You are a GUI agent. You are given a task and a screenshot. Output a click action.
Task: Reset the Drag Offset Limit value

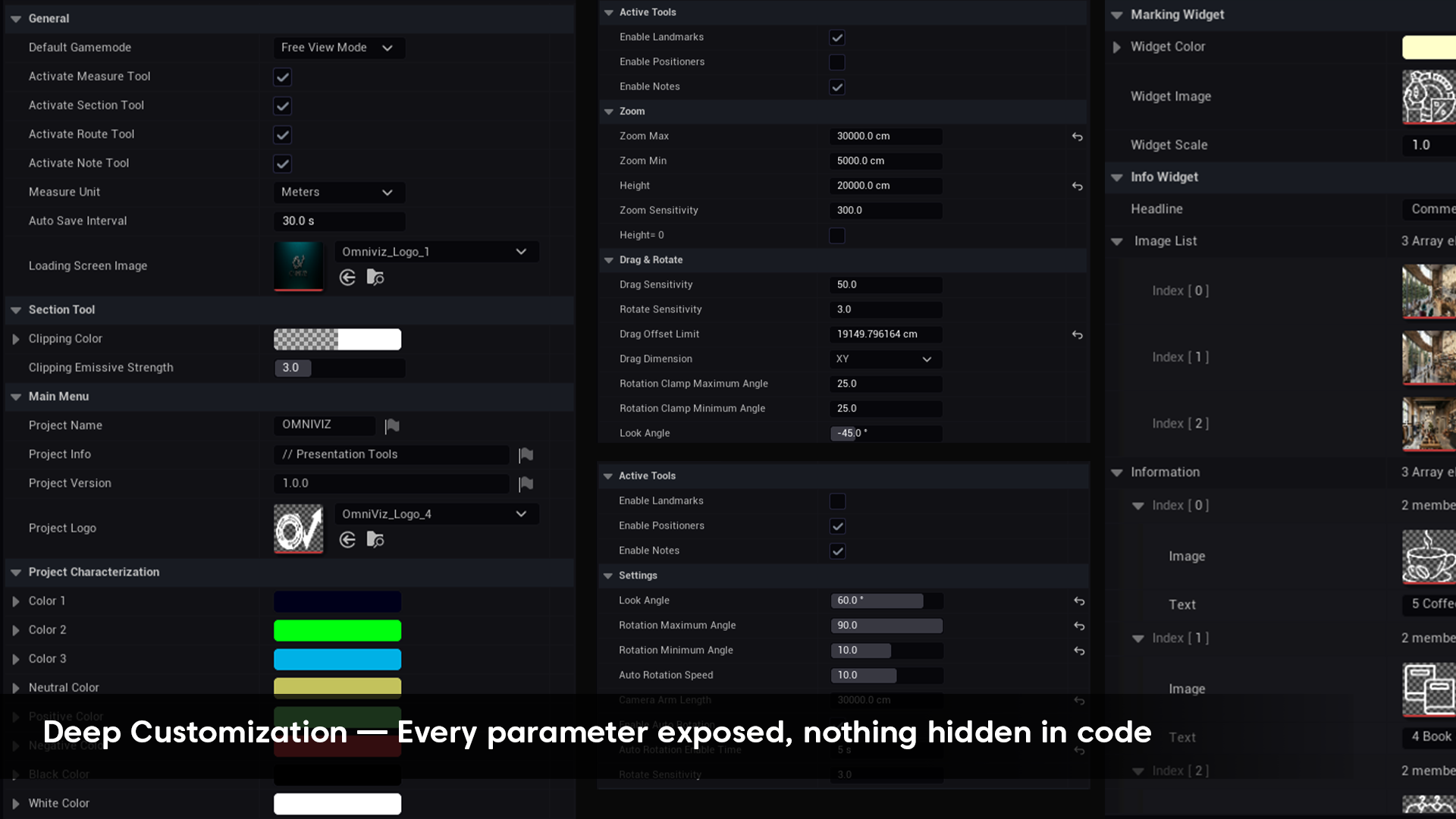click(1077, 334)
